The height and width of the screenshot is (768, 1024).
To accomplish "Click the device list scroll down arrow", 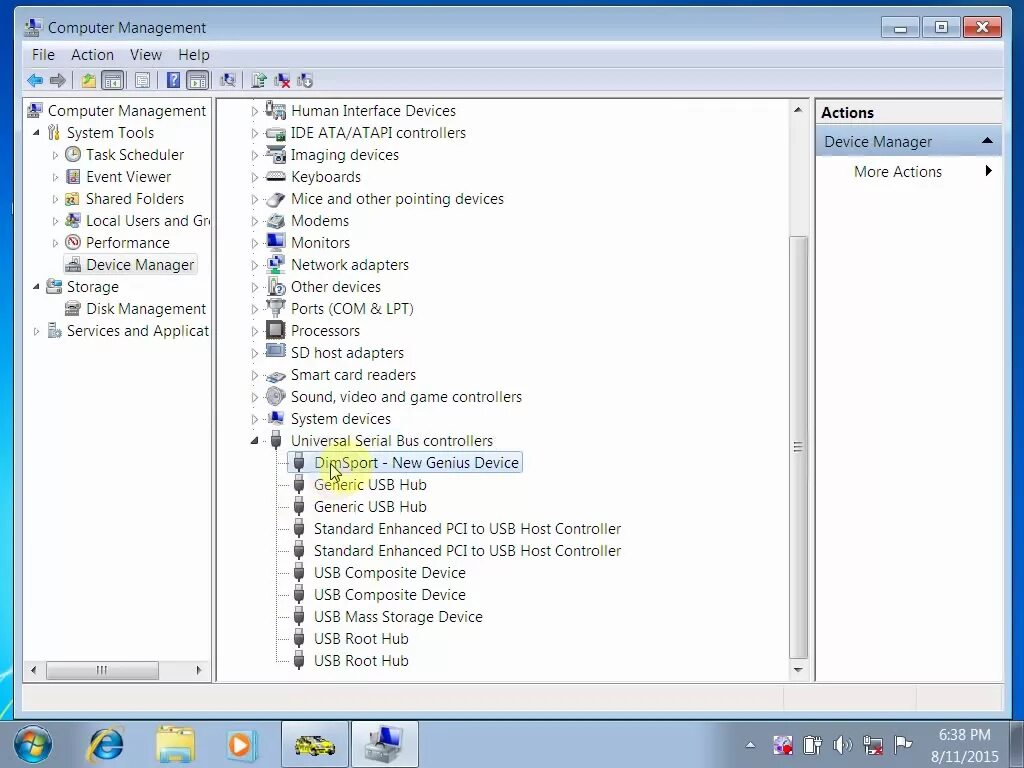I will pos(798,670).
